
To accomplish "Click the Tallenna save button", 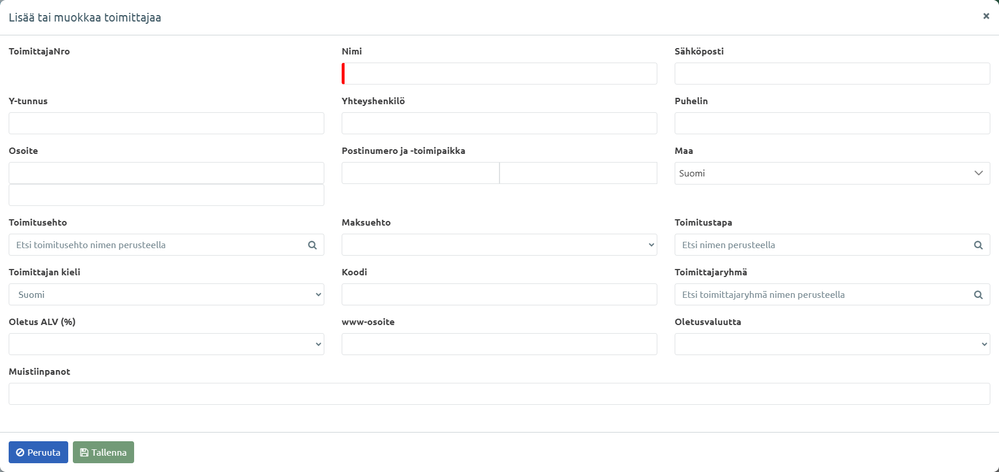I will click(x=103, y=452).
